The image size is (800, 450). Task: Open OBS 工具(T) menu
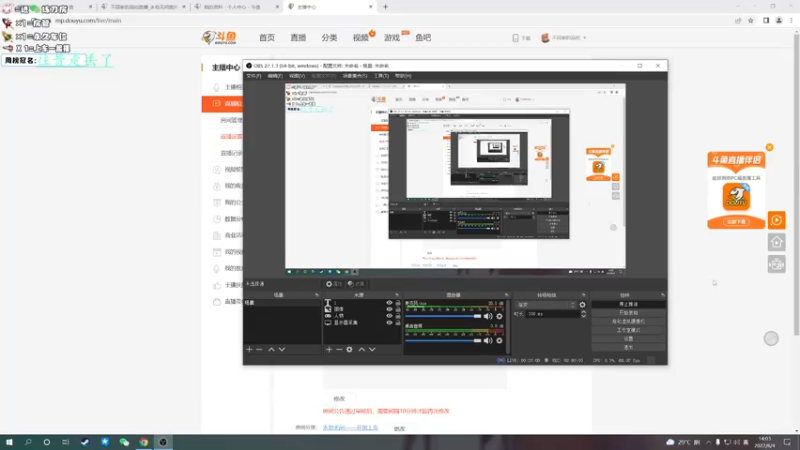tap(381, 76)
